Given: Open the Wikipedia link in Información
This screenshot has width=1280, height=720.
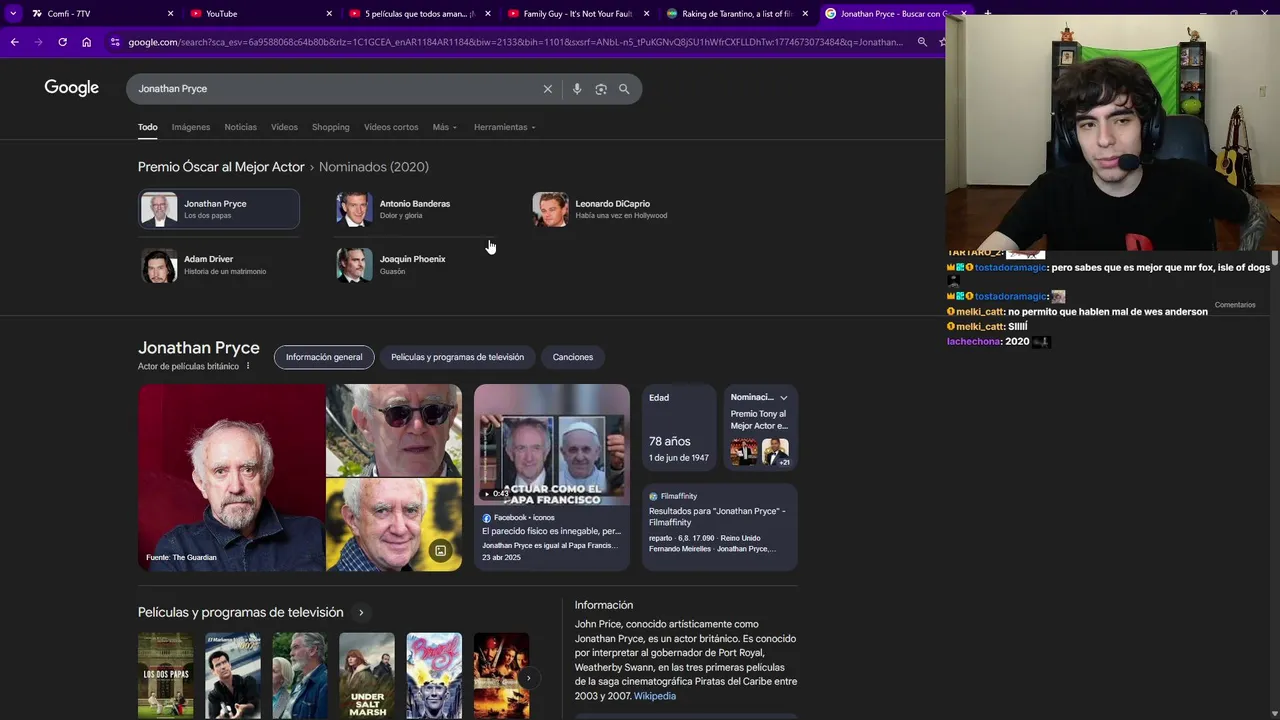Looking at the screenshot, I should pos(655,696).
